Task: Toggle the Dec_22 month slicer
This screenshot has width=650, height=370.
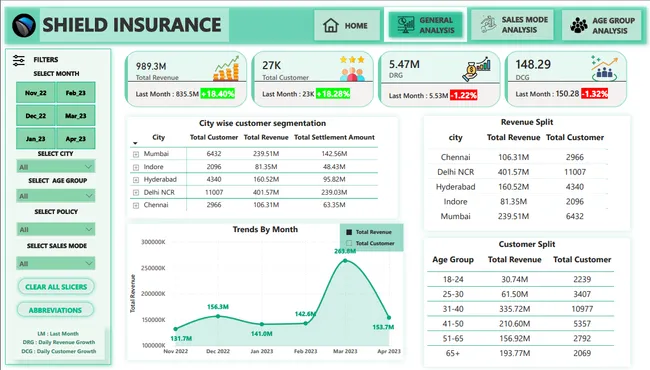Action: (x=35, y=116)
